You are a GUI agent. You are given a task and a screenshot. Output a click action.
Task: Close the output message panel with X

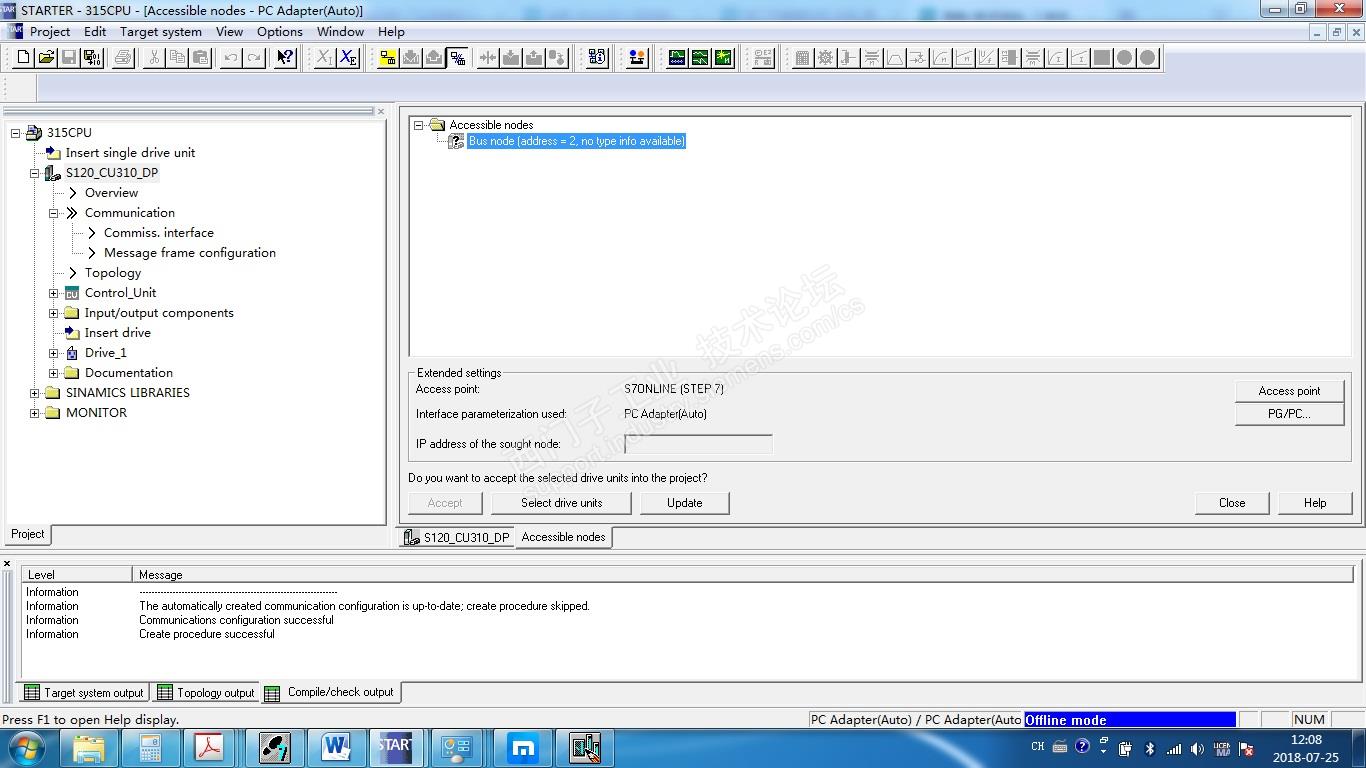[7, 564]
